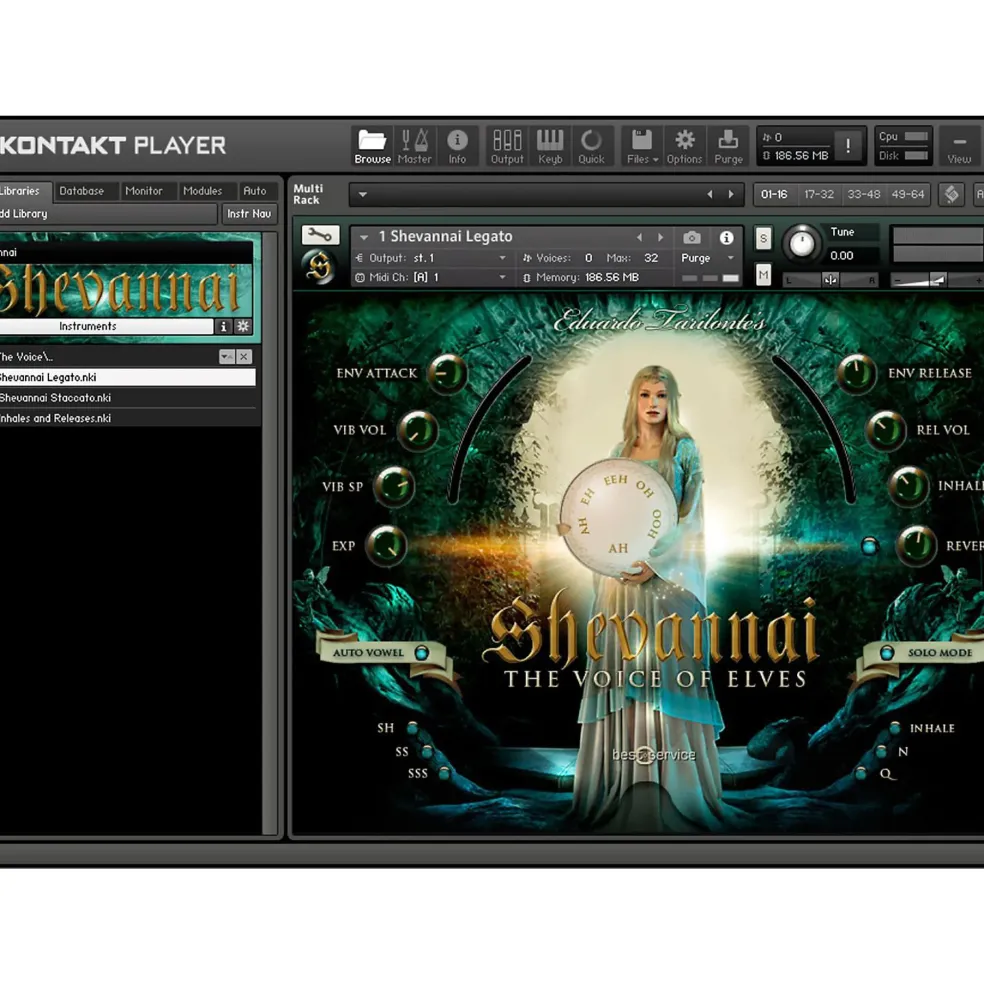The height and width of the screenshot is (985, 984).
Task: Click the diamond aux icon beside 49-64
Action: [x=951, y=194]
